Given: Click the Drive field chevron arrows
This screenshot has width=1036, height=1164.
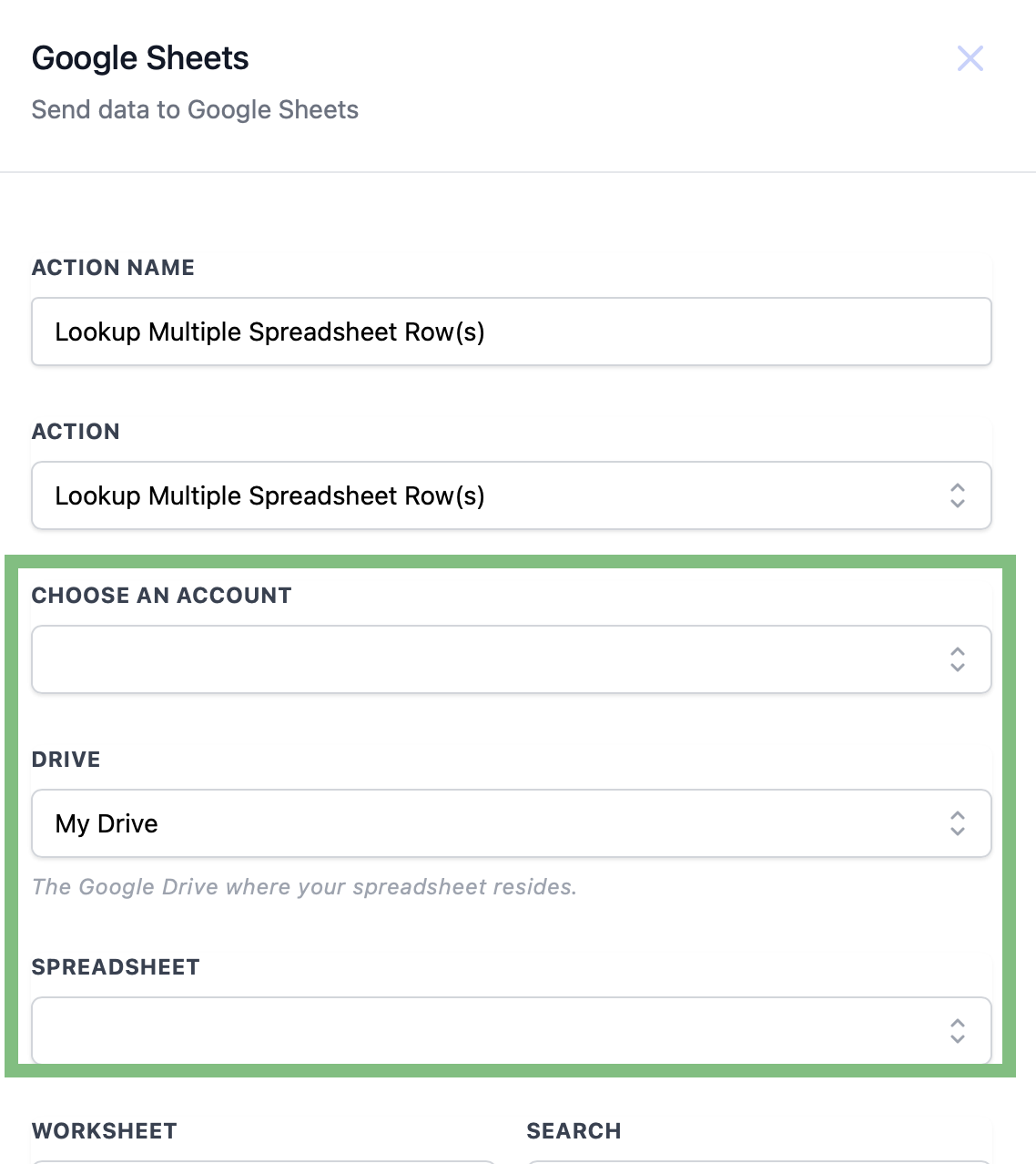Looking at the screenshot, I should click(958, 823).
